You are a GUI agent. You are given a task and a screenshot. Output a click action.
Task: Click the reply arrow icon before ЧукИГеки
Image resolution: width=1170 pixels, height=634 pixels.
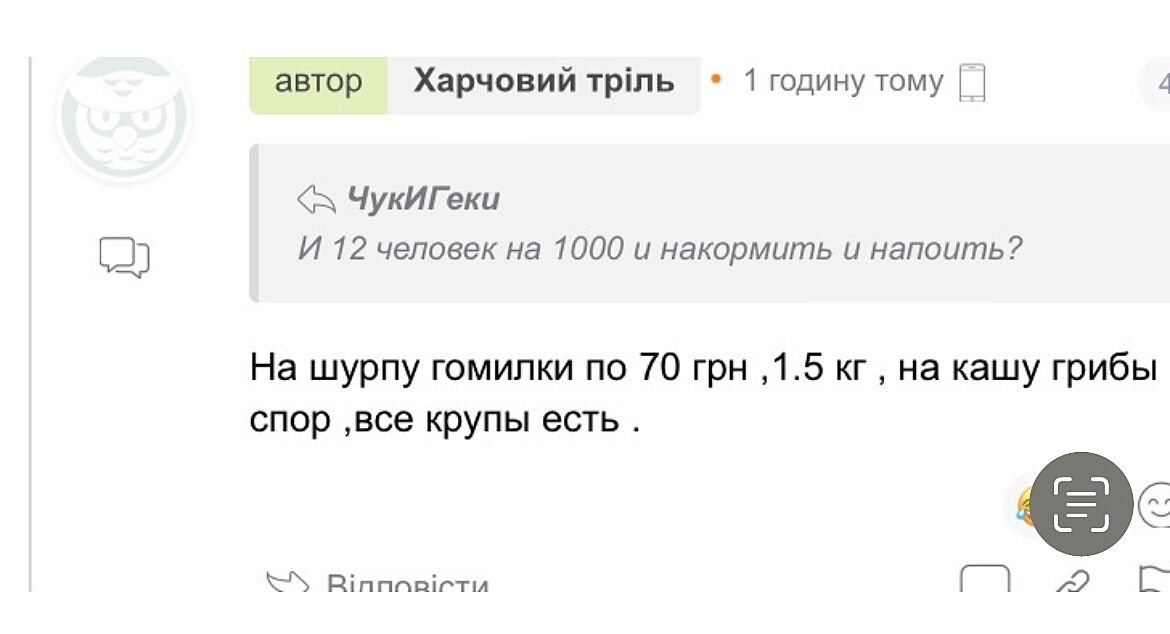(316, 200)
